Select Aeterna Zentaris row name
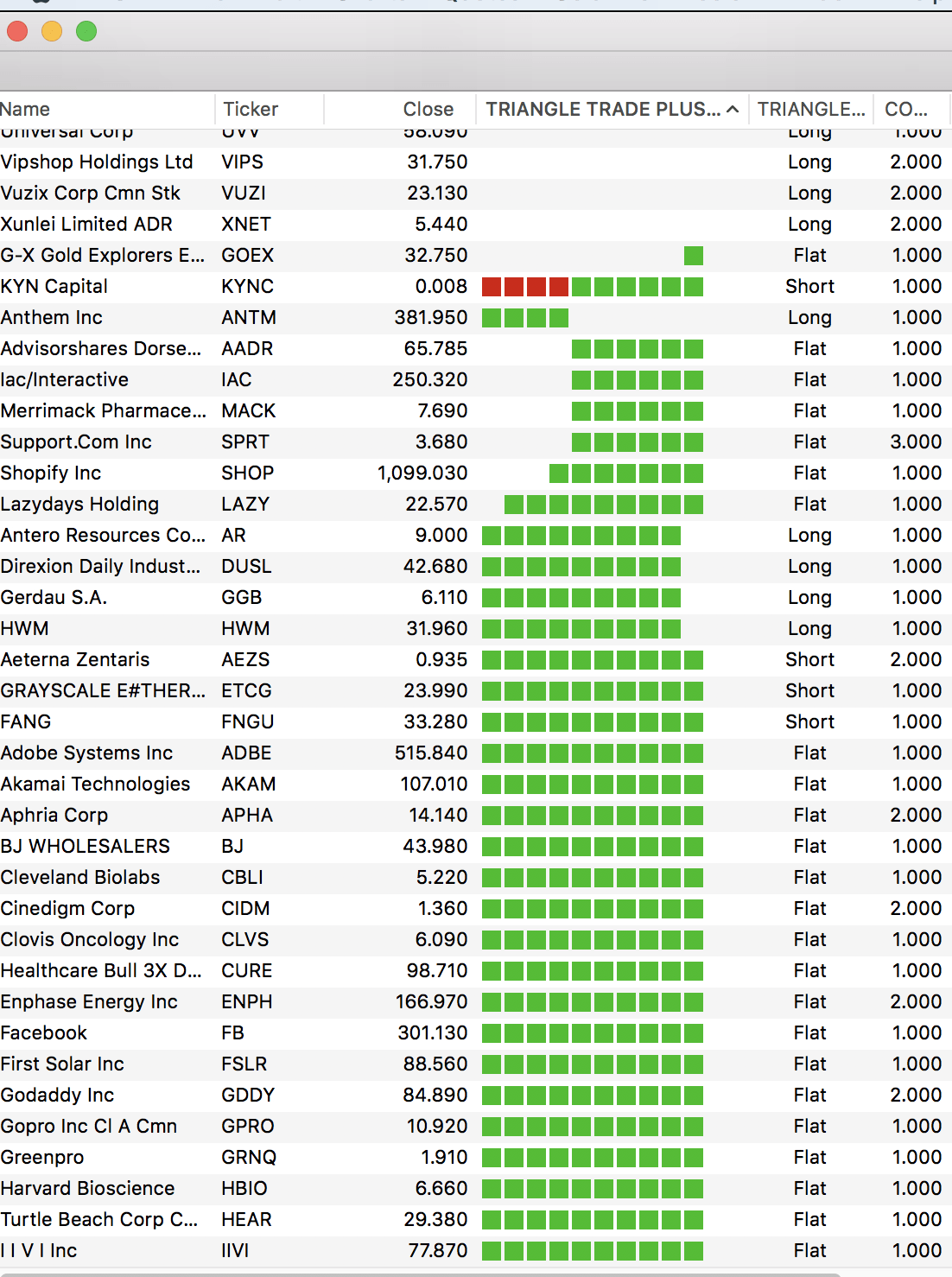The height and width of the screenshot is (1277, 952). pos(75,660)
